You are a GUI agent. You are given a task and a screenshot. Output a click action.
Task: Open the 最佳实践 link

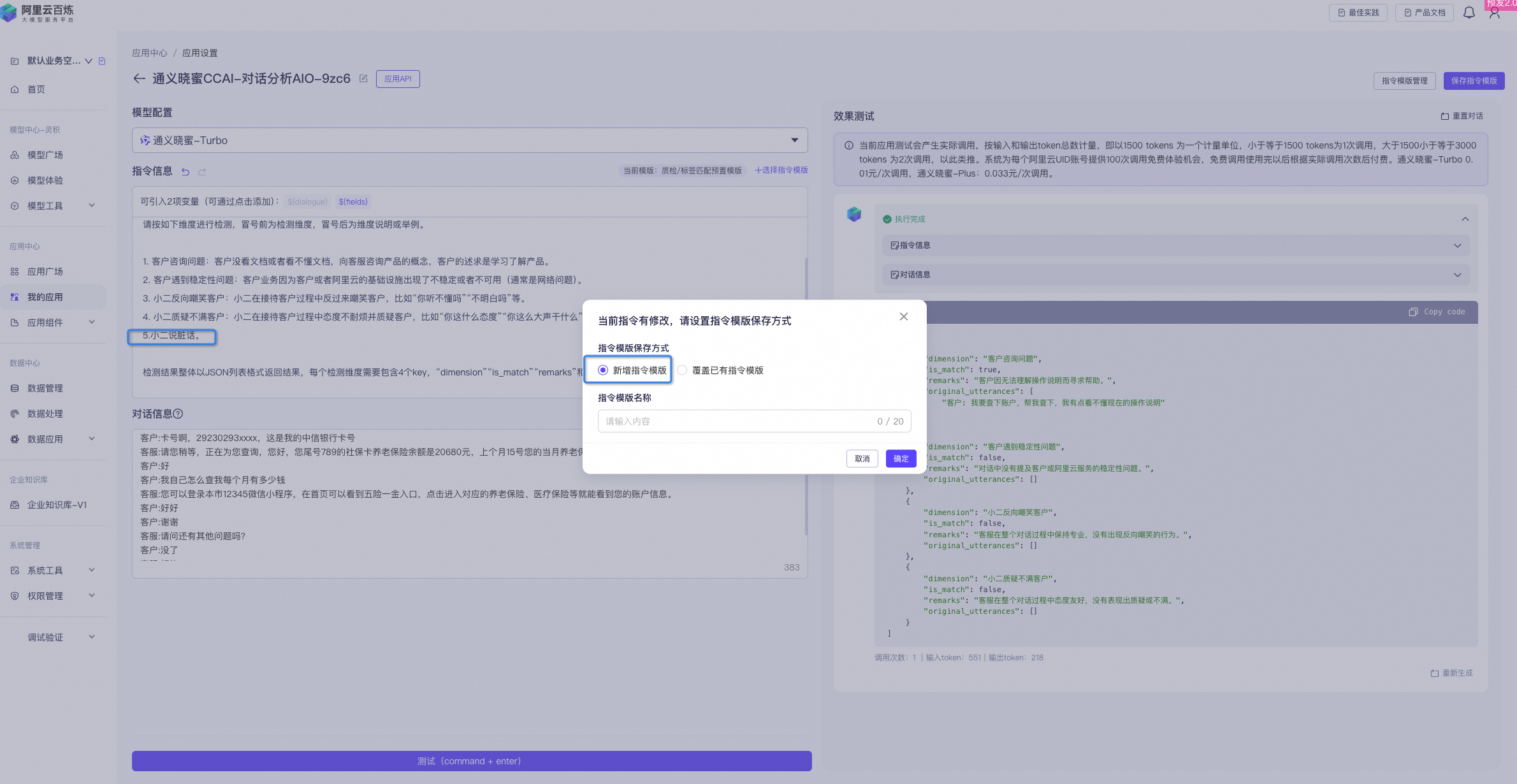click(1358, 13)
